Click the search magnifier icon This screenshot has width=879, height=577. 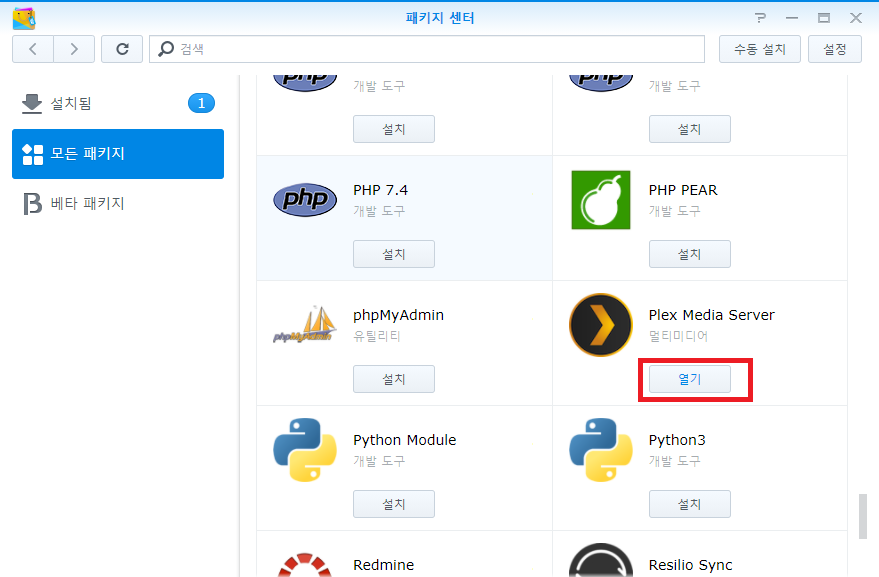click(166, 49)
